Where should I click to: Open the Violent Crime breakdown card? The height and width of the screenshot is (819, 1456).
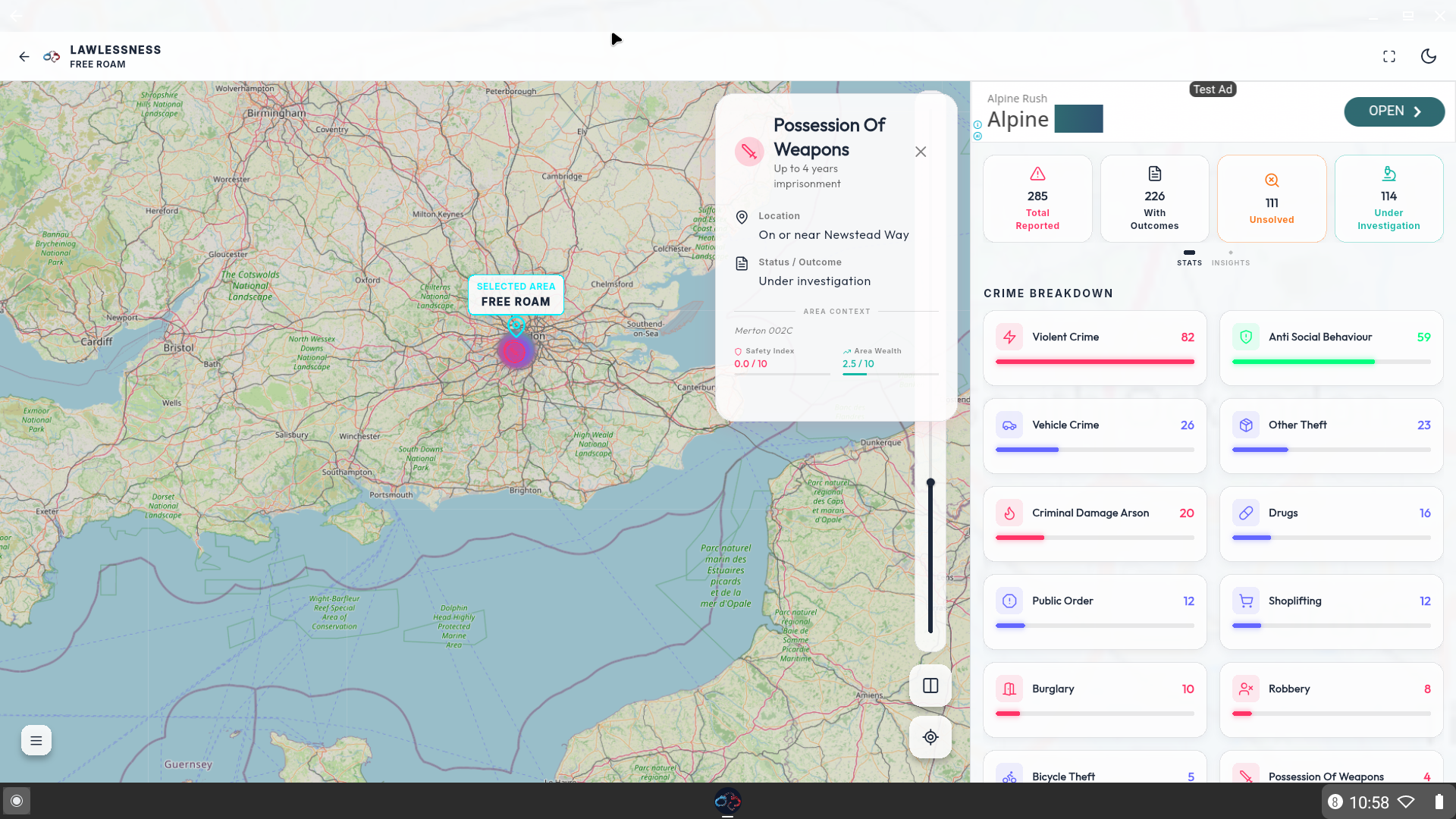(1094, 347)
